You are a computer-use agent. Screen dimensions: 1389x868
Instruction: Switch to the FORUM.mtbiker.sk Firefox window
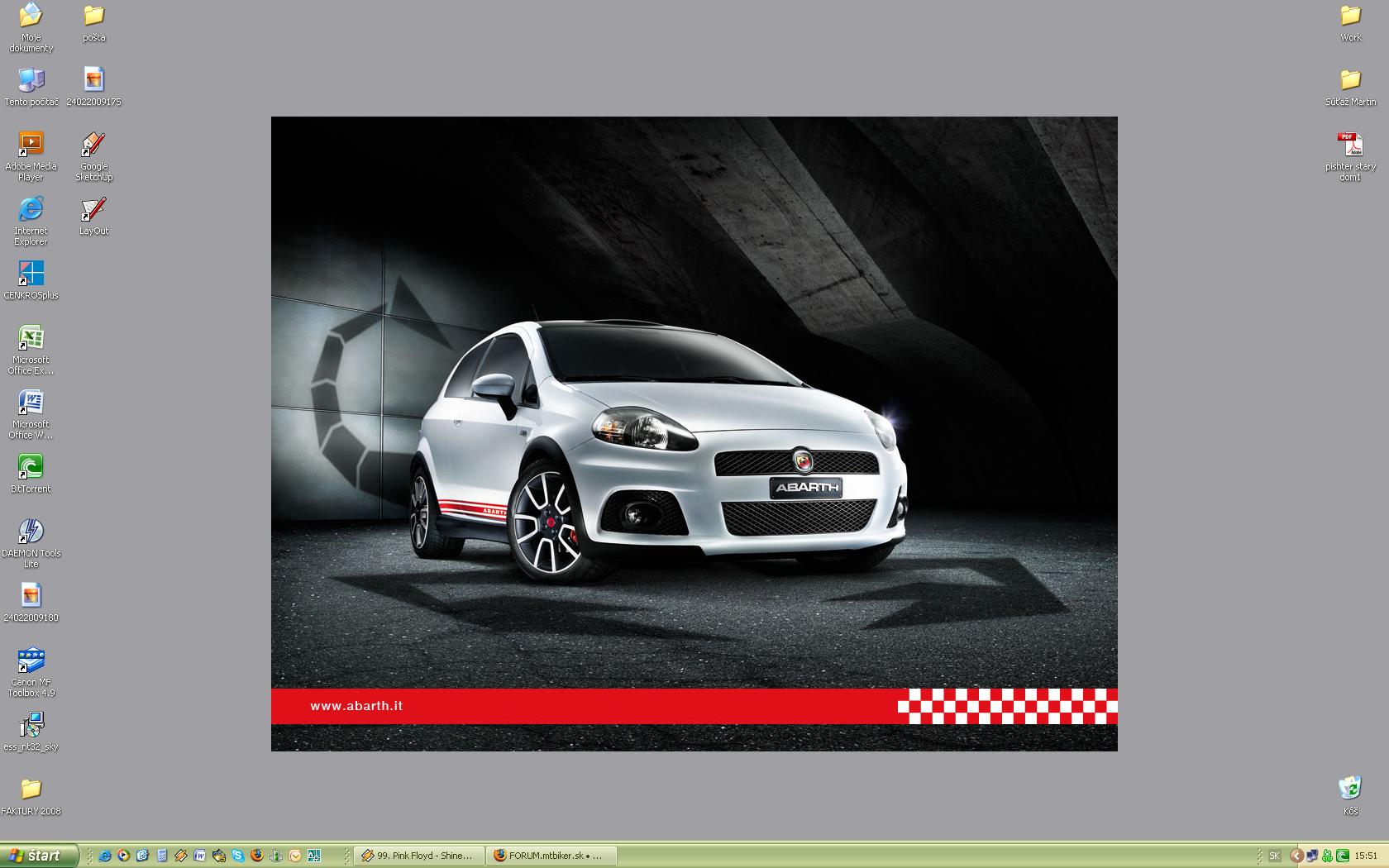click(x=551, y=856)
